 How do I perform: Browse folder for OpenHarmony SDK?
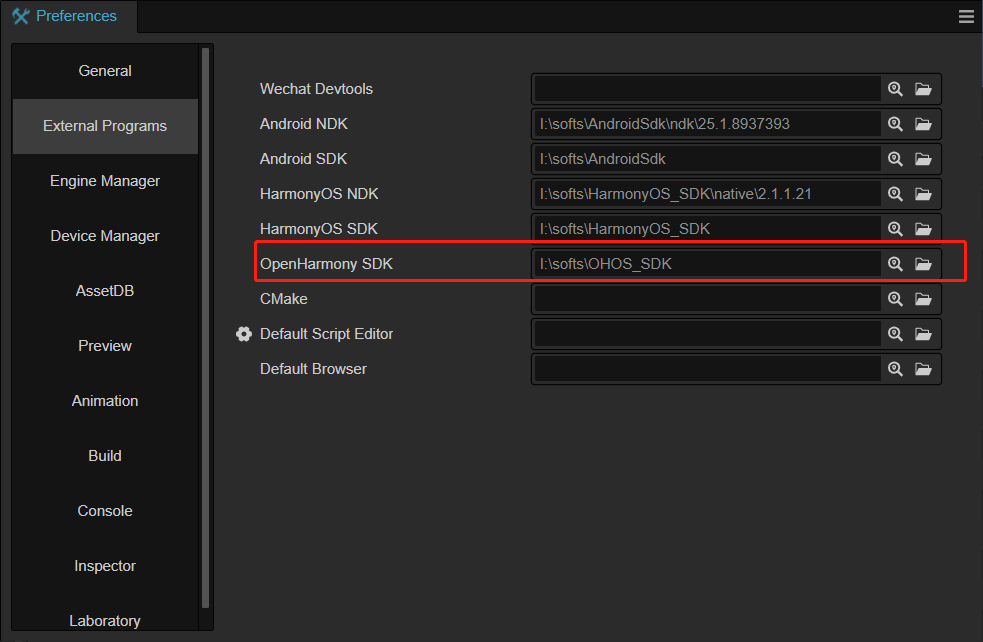[923, 264]
